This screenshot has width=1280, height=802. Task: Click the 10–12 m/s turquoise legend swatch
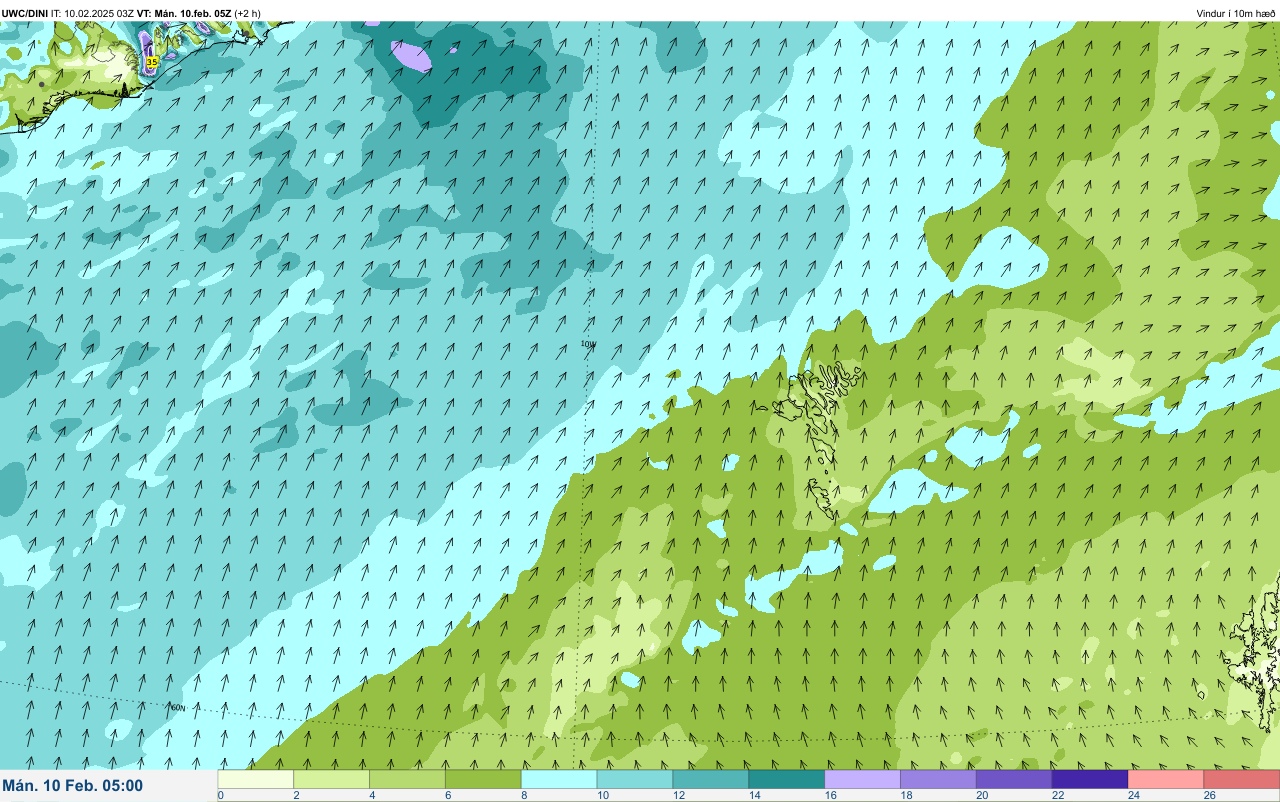[635, 779]
